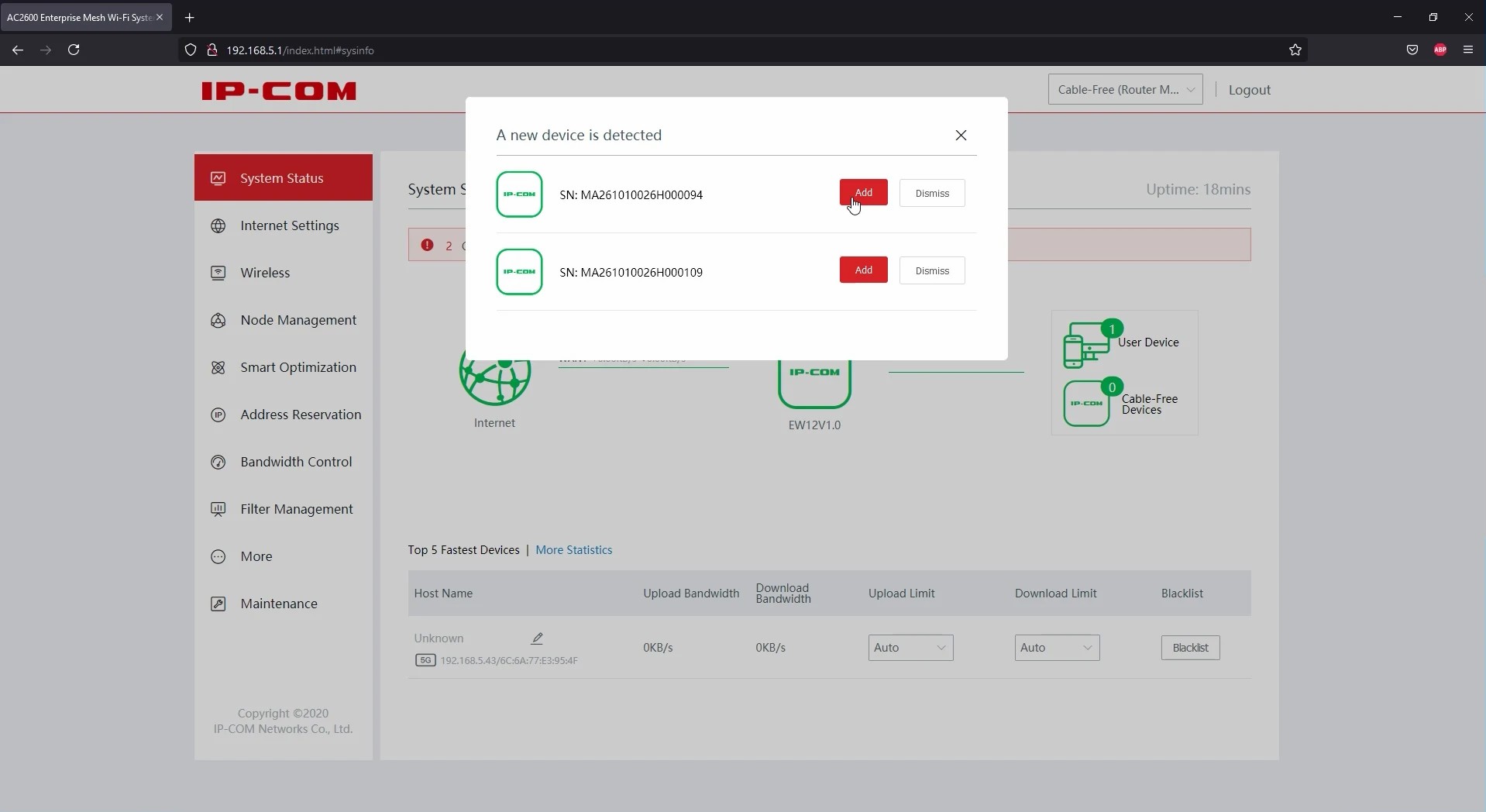Image resolution: width=1486 pixels, height=812 pixels.
Task: Open the Download Limit Auto dropdown
Action: (x=1057, y=648)
